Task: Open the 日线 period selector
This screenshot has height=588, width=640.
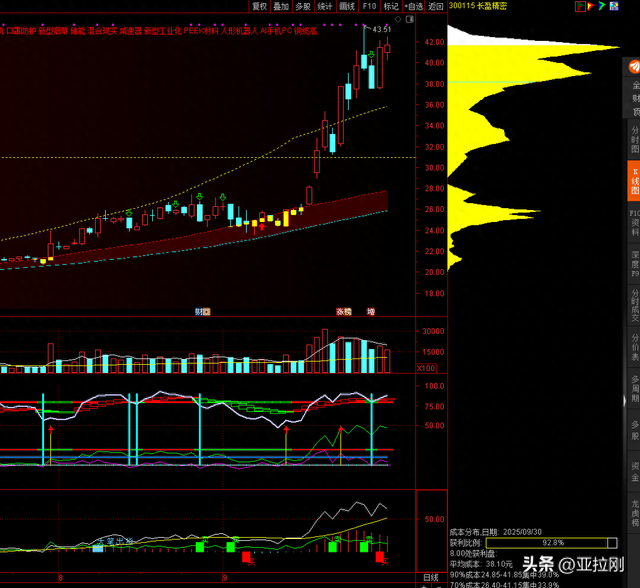Action: tap(430, 578)
